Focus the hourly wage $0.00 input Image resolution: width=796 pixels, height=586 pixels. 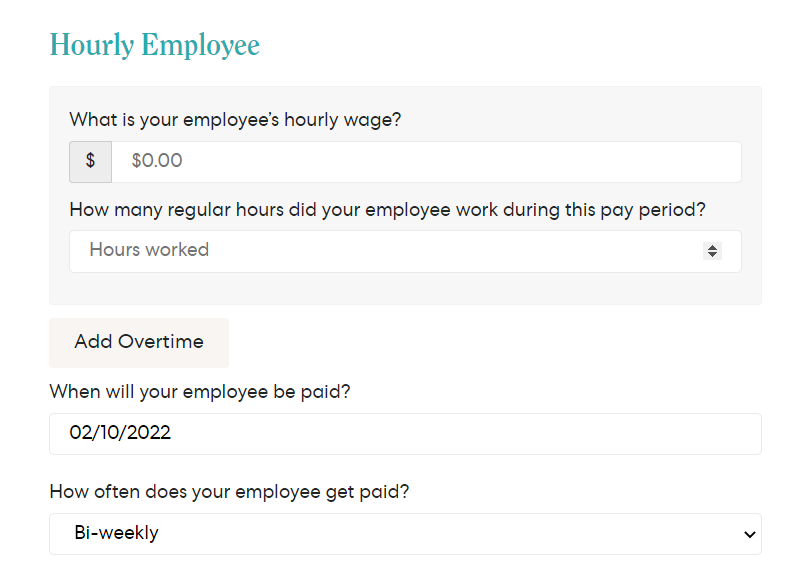click(x=425, y=162)
